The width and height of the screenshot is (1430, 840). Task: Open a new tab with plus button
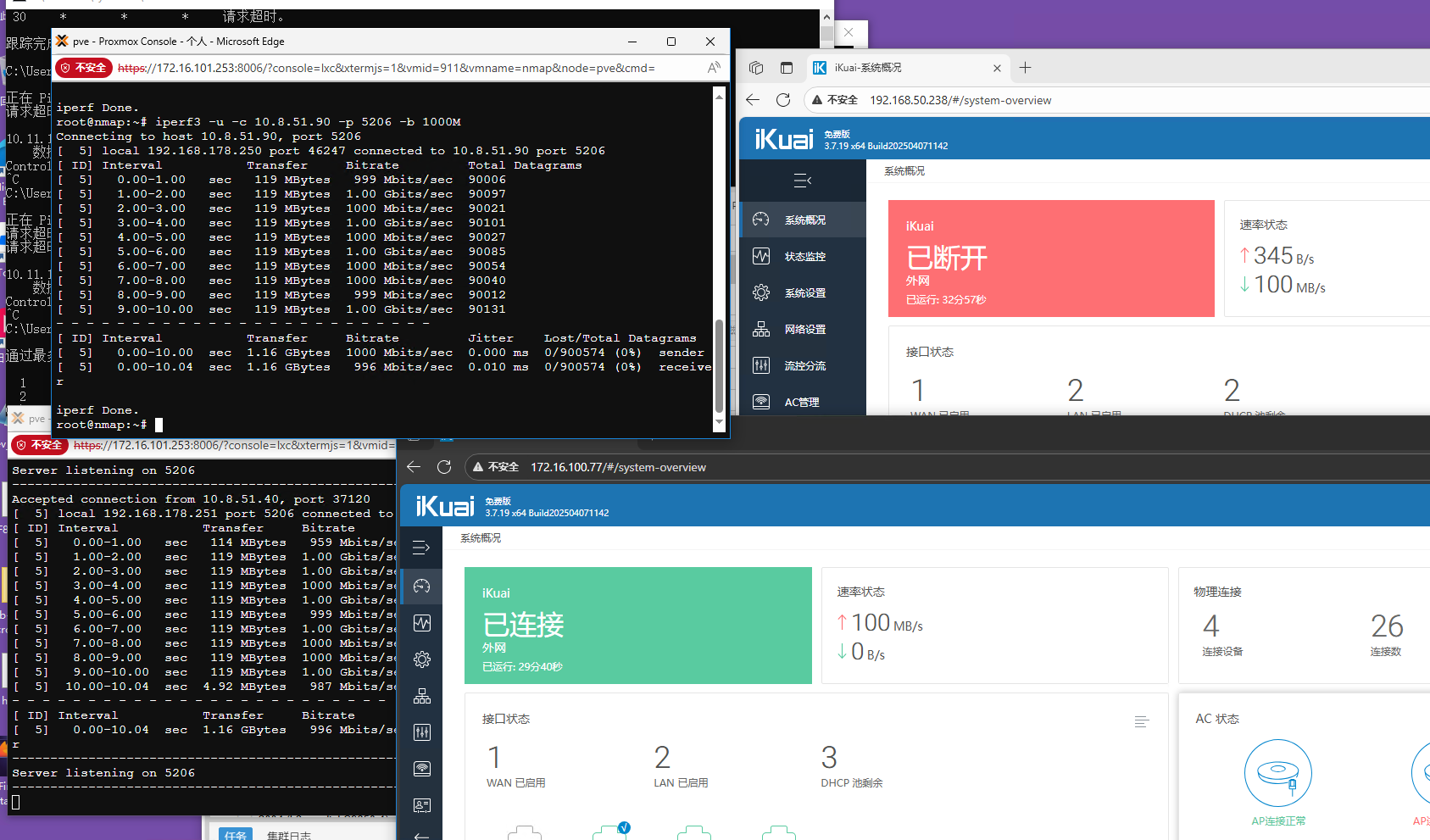(x=1025, y=68)
